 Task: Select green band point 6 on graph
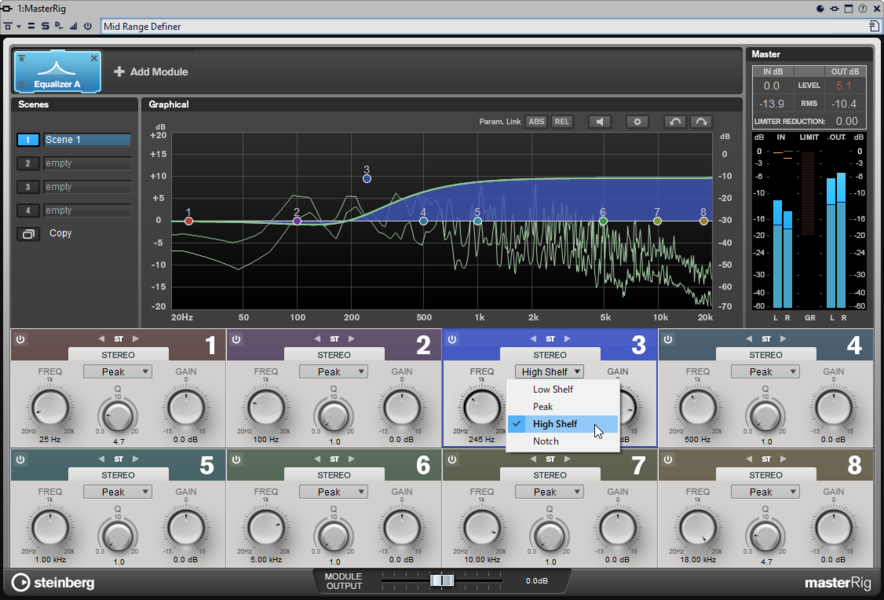(603, 221)
